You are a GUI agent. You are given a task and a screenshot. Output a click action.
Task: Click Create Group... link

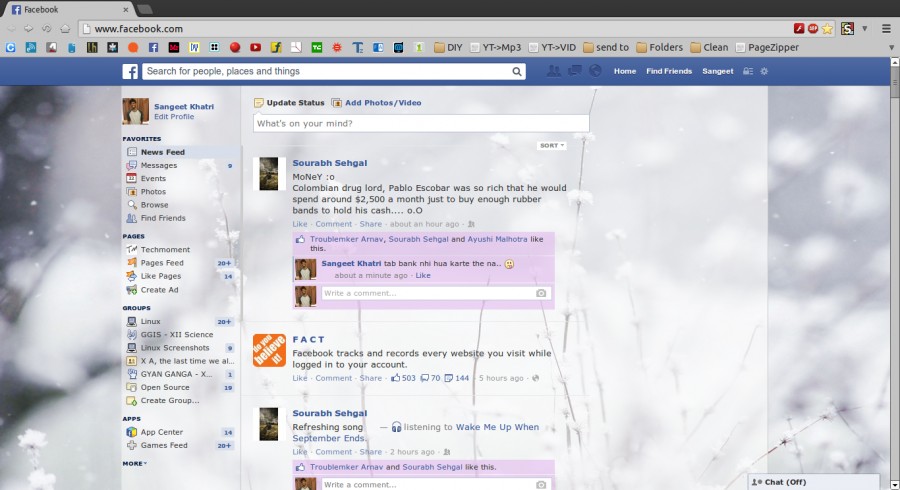[170, 400]
